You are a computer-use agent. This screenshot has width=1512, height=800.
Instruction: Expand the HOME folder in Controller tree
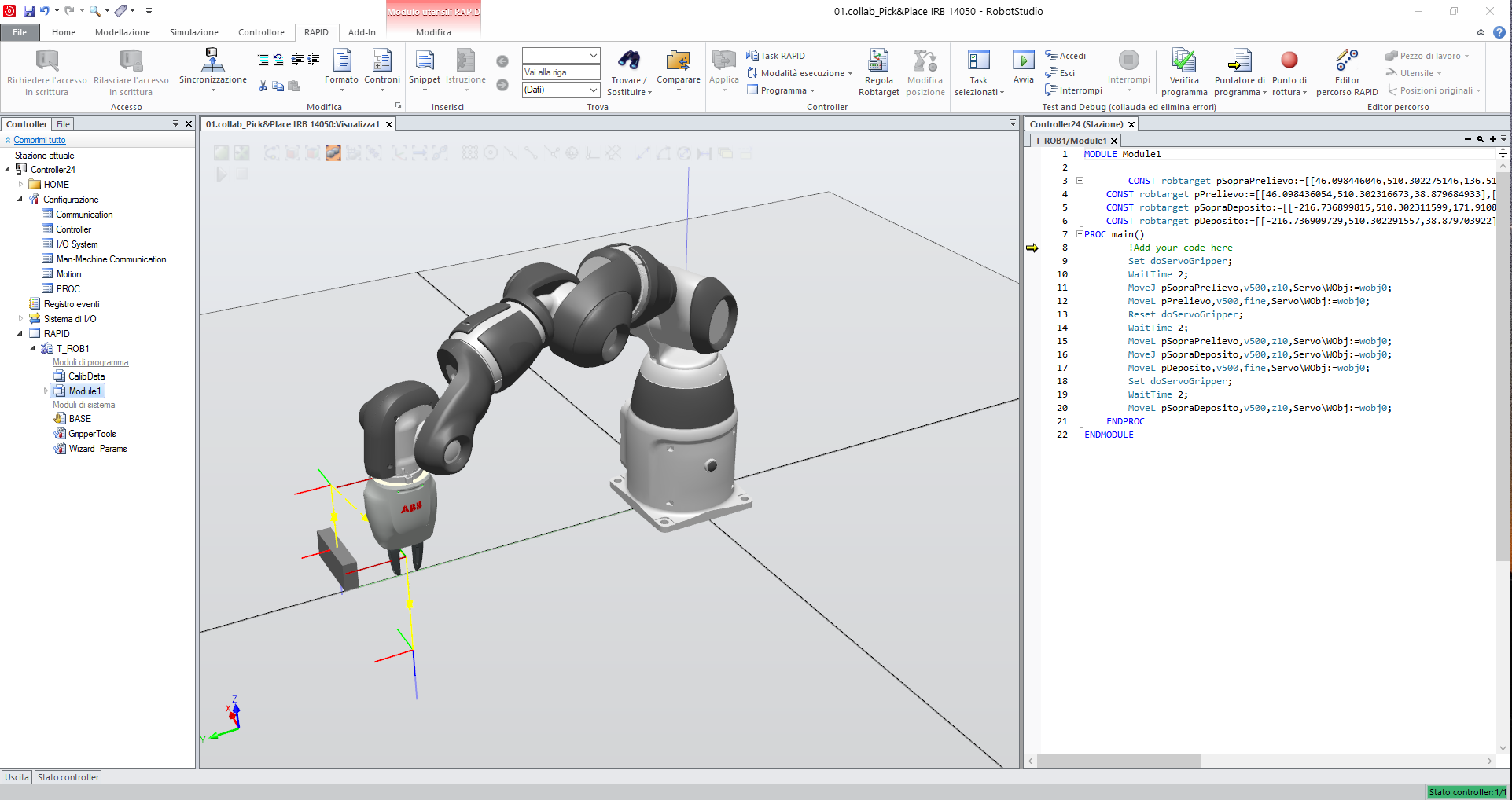20,184
